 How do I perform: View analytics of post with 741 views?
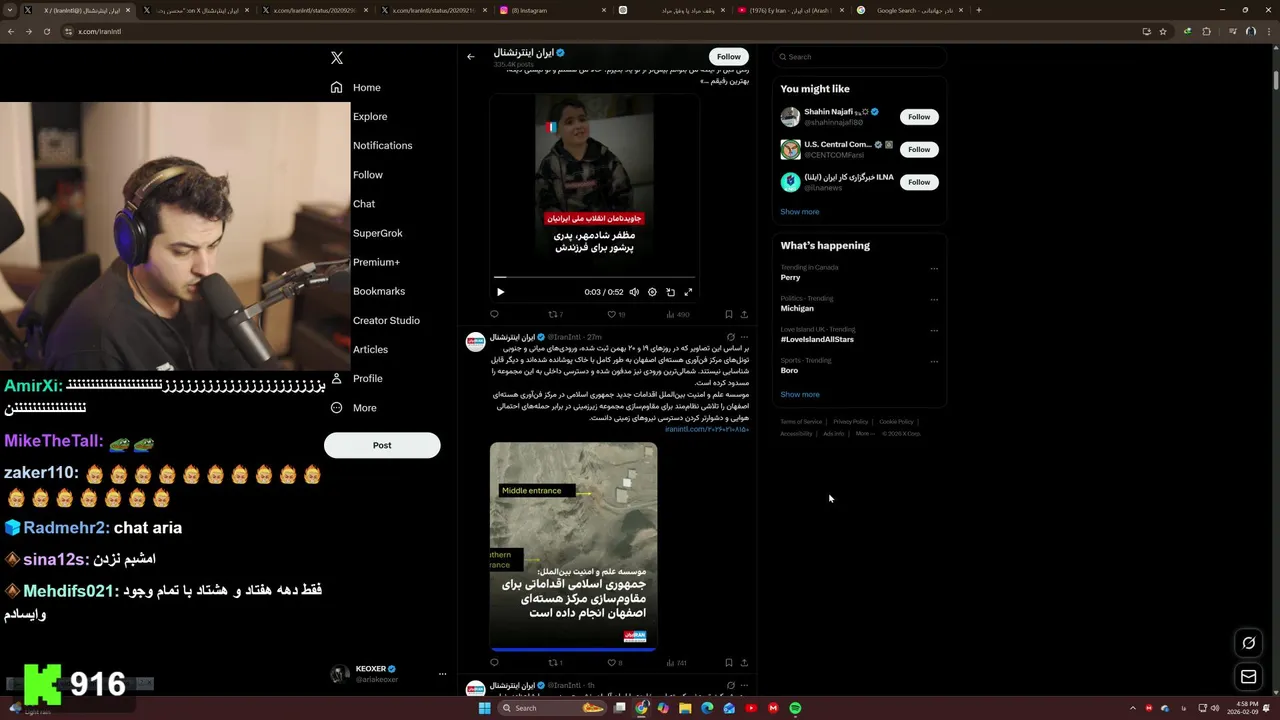point(676,662)
